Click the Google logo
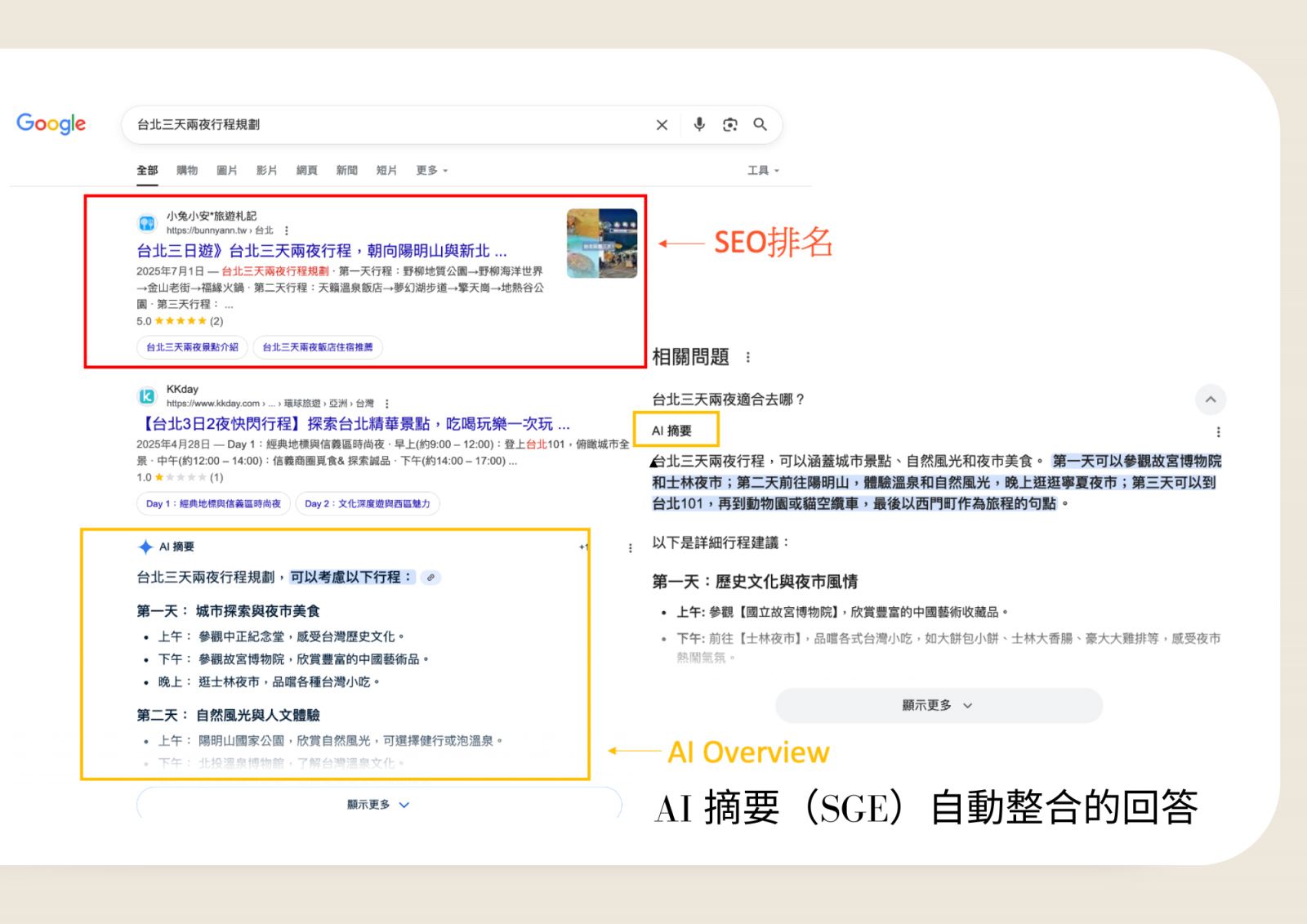The image size is (1307, 924). (51, 124)
